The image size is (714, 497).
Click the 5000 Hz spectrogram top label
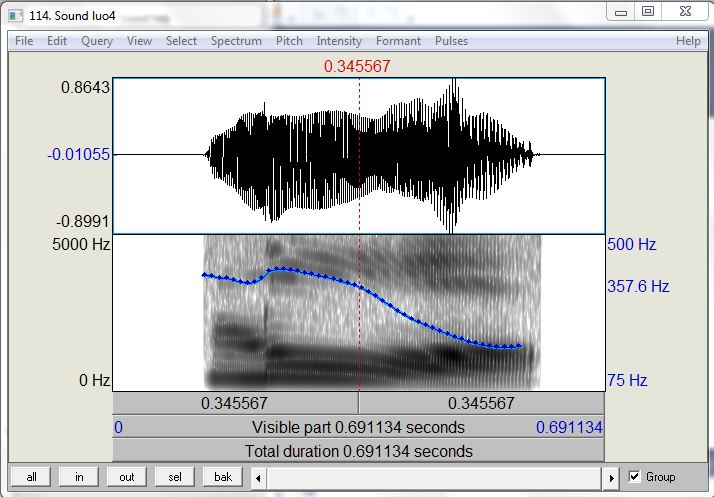(x=81, y=245)
